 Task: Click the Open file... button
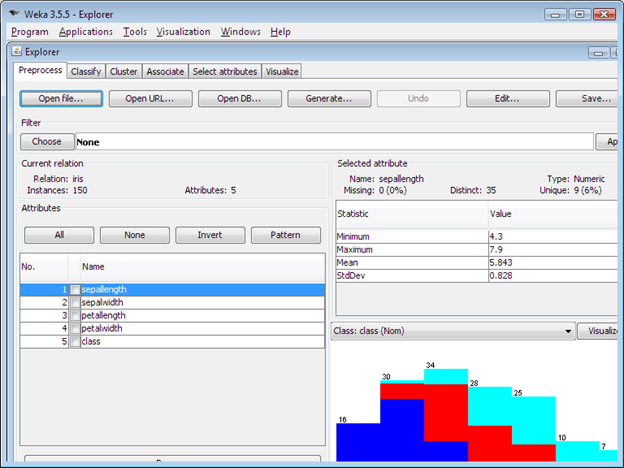click(x=61, y=99)
